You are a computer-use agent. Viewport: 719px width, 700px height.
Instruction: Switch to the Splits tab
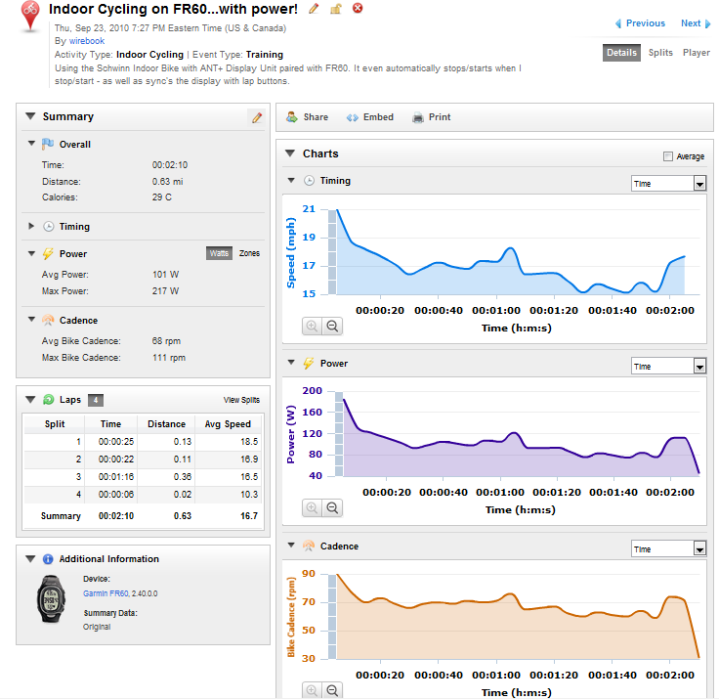point(660,53)
